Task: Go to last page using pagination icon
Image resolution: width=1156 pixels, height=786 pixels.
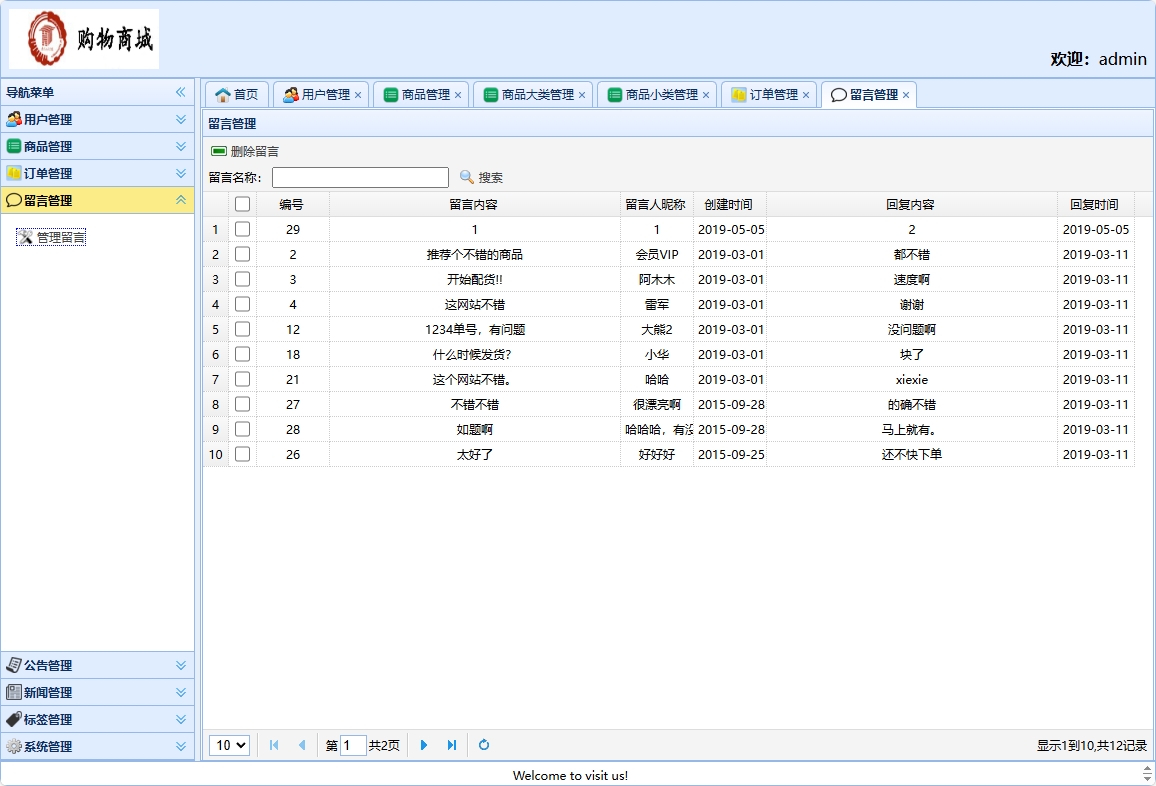Action: coord(450,745)
